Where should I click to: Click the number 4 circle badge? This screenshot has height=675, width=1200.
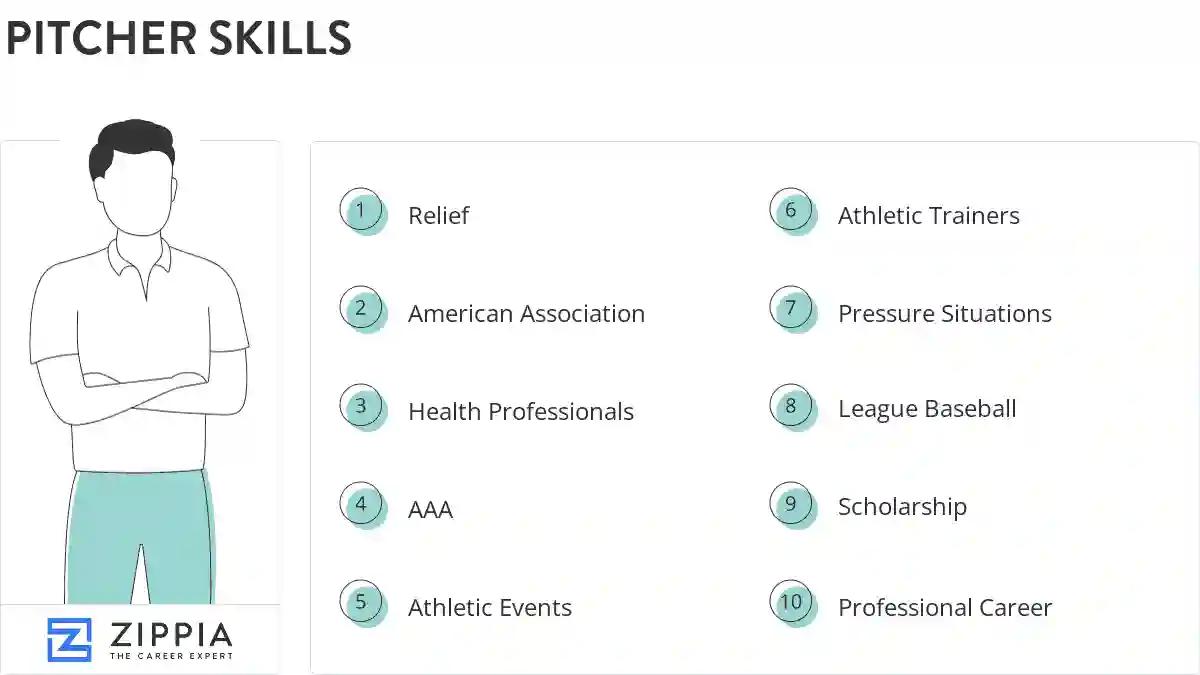pos(361,504)
